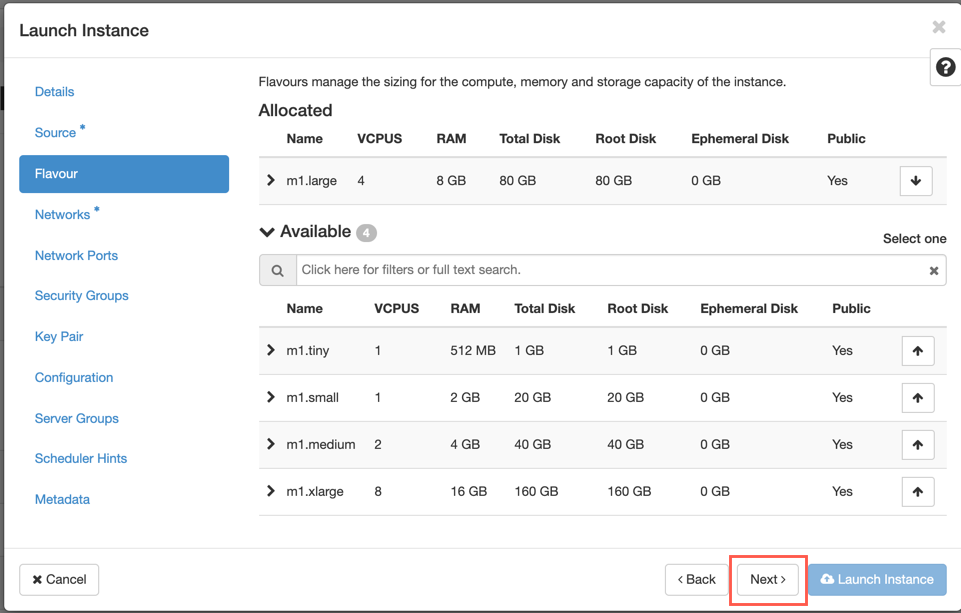Image resolution: width=961 pixels, height=613 pixels.
Task: Select m1.medium via its up arrow
Action: 917,445
